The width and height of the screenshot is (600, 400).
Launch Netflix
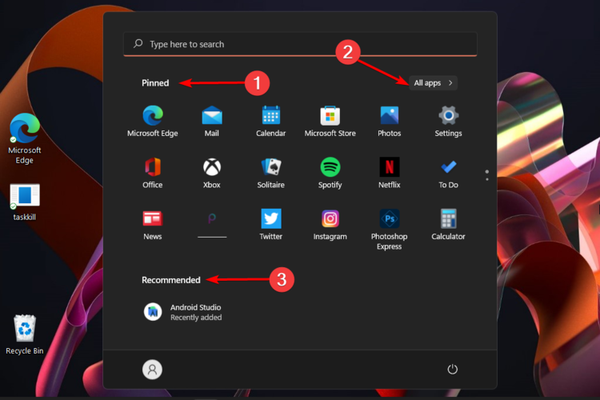tap(389, 173)
